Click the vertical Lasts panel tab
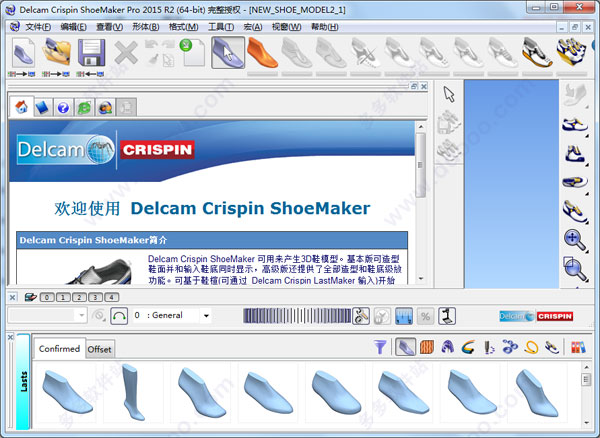 click(x=23, y=381)
